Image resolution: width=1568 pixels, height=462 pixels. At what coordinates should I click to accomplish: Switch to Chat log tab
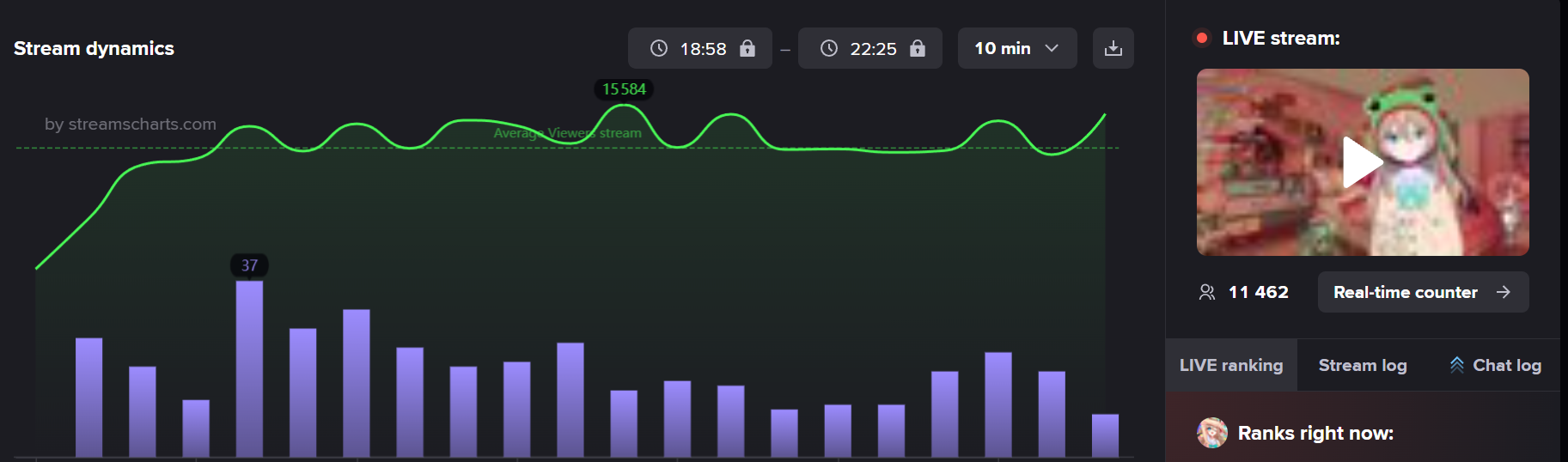(1496, 365)
